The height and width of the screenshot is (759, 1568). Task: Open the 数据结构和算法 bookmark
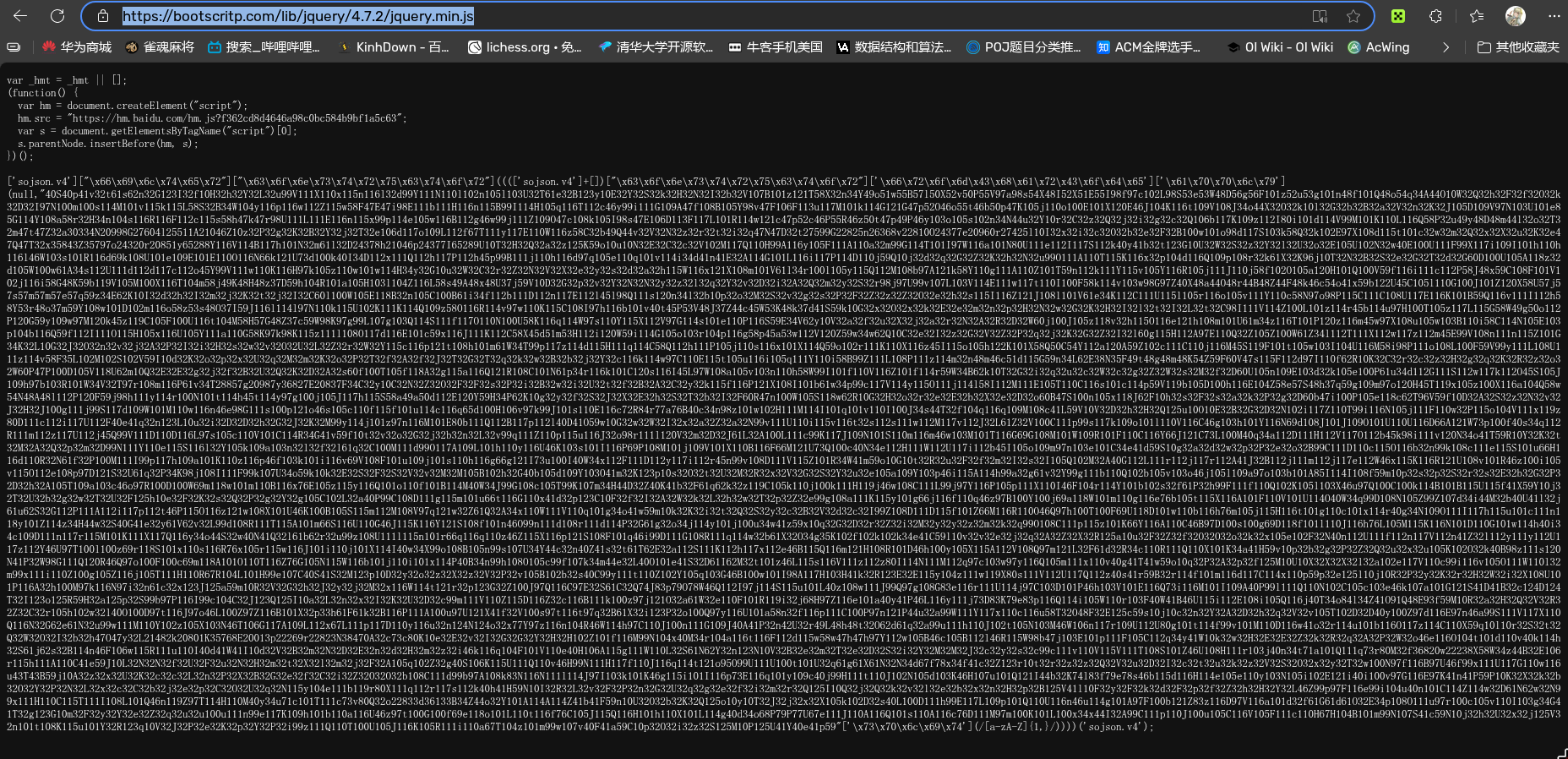894,47
